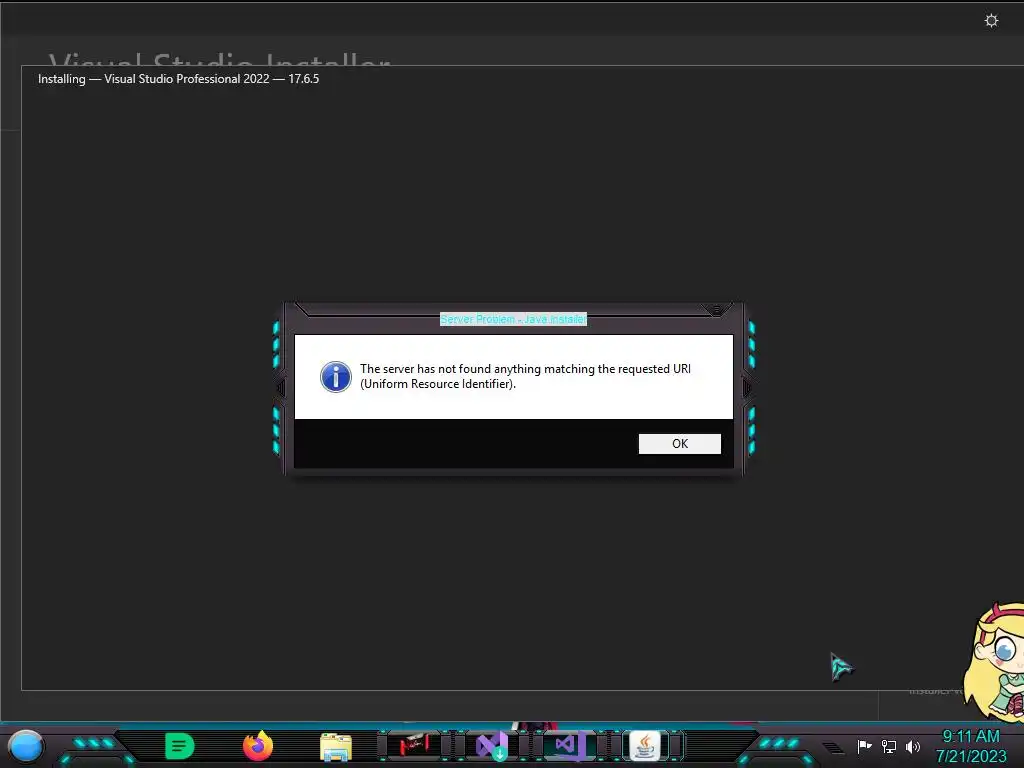This screenshot has width=1024, height=768.
Task: Open the green chat app from the taskbar
Action: pos(180,746)
